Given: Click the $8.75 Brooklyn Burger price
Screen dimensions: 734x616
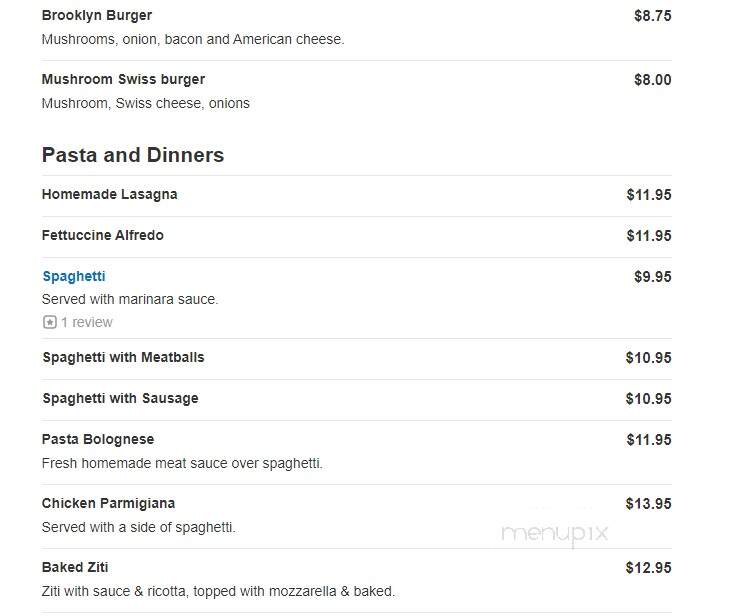Looking at the screenshot, I should [653, 16].
